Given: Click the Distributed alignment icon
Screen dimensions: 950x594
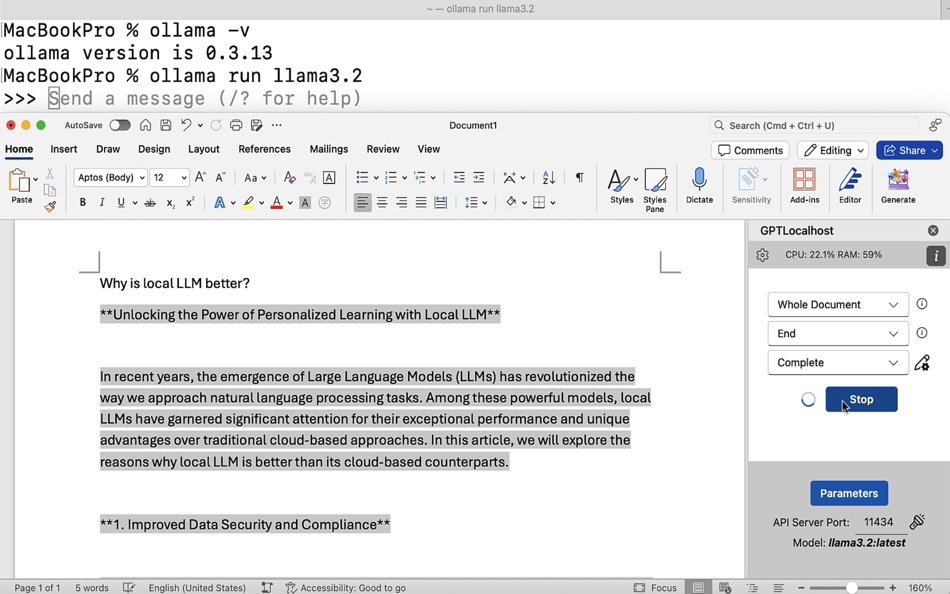Looking at the screenshot, I should tap(440, 202).
